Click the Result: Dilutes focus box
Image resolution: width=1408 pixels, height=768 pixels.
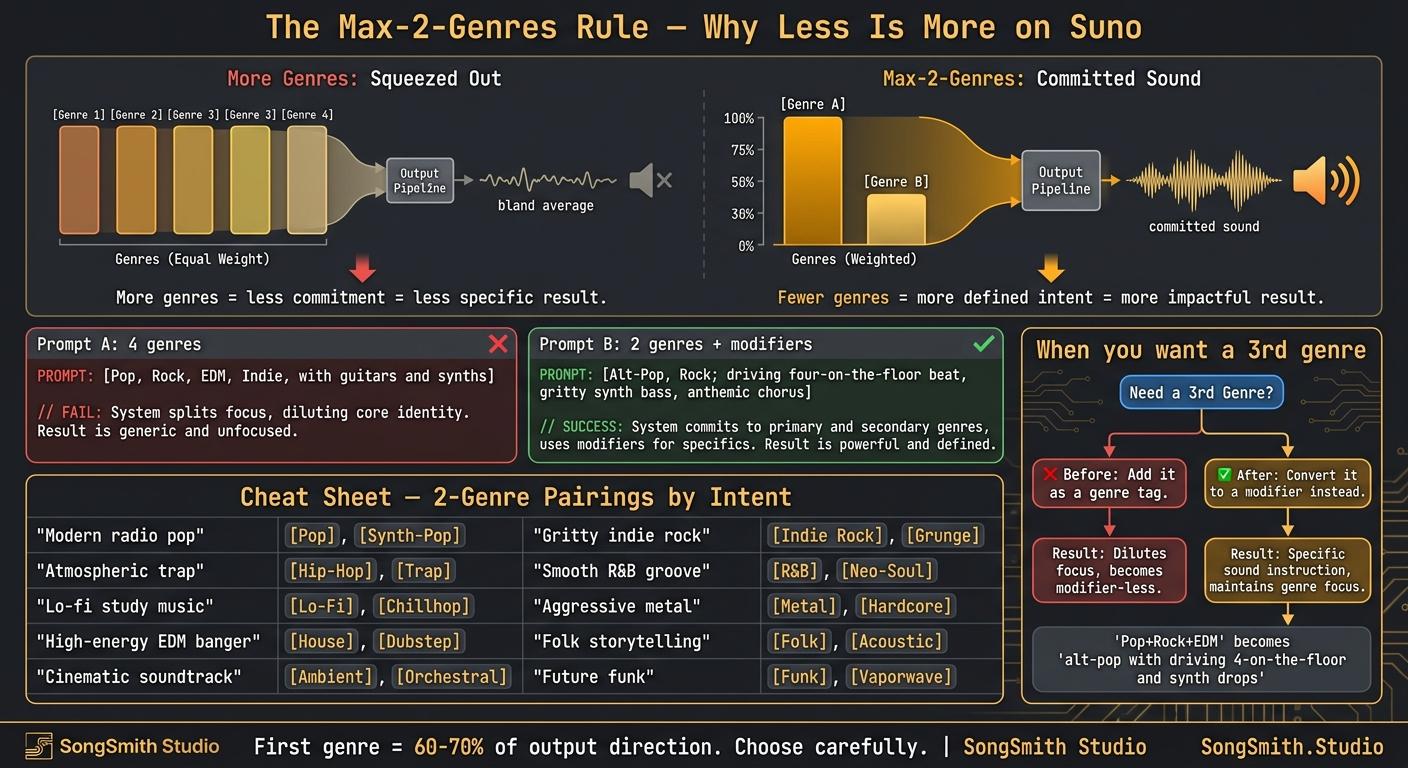(x=1108, y=570)
